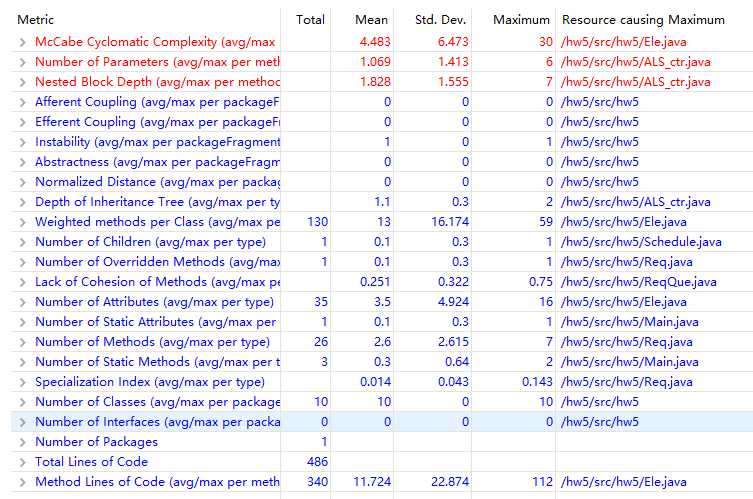Select the Number of Children metric
Viewport: 753px width, 499px height.
tap(150, 242)
